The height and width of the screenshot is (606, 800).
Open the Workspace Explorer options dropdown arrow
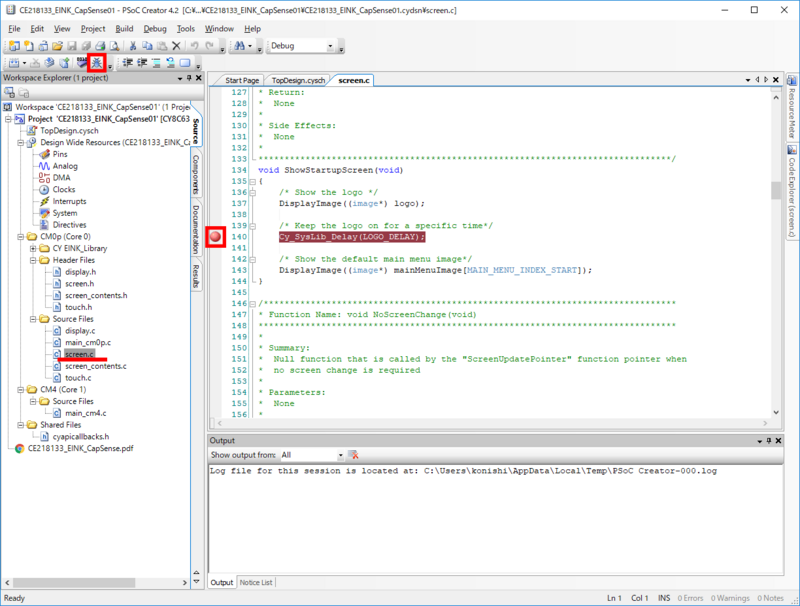pyautogui.click(x=180, y=78)
